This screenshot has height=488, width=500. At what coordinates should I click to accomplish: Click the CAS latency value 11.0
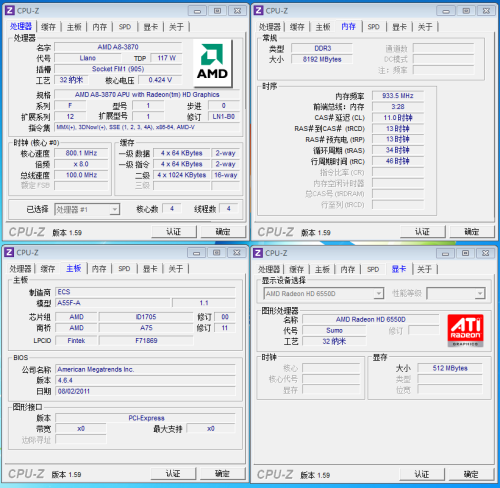tap(398, 118)
